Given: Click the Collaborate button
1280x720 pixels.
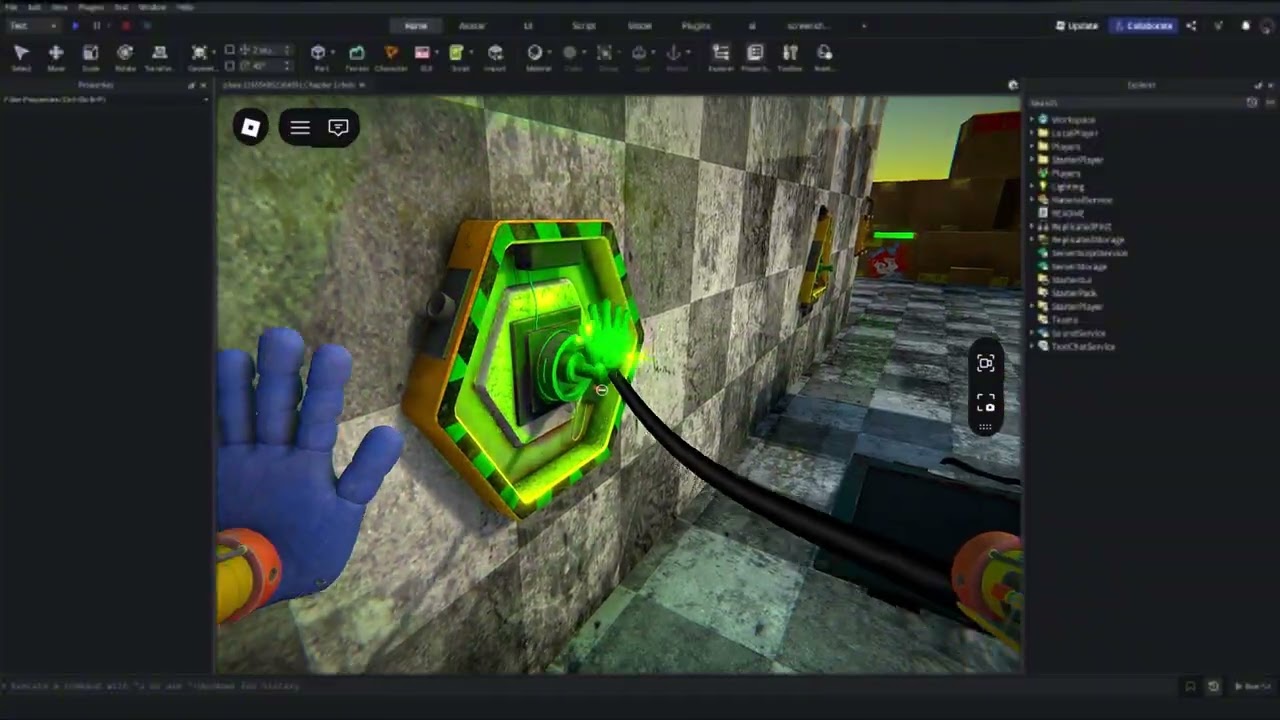Looking at the screenshot, I should [1144, 26].
